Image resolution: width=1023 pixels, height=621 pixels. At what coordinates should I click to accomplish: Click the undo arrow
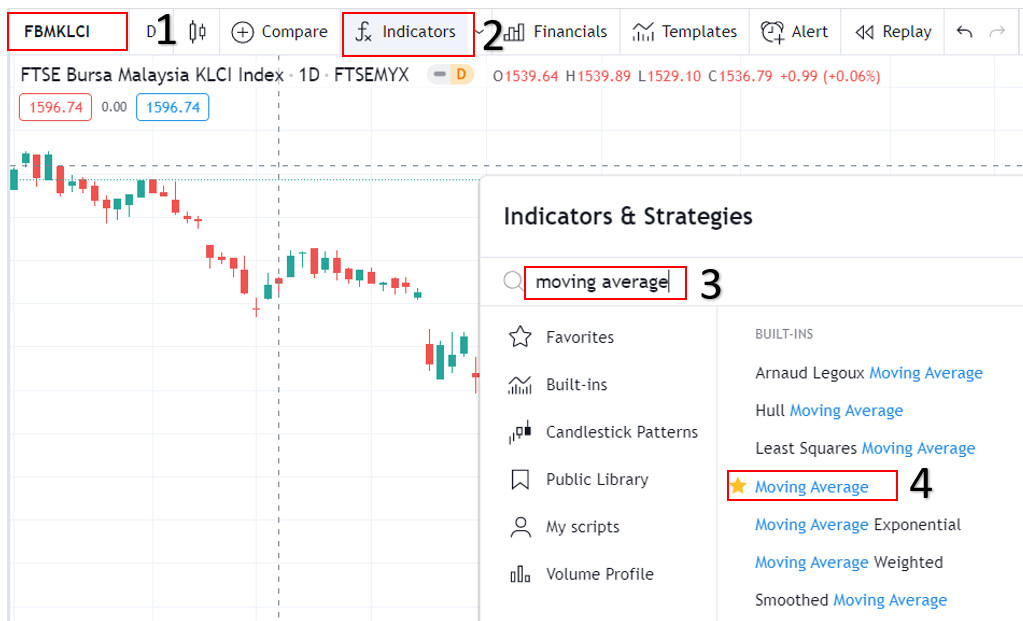[964, 32]
